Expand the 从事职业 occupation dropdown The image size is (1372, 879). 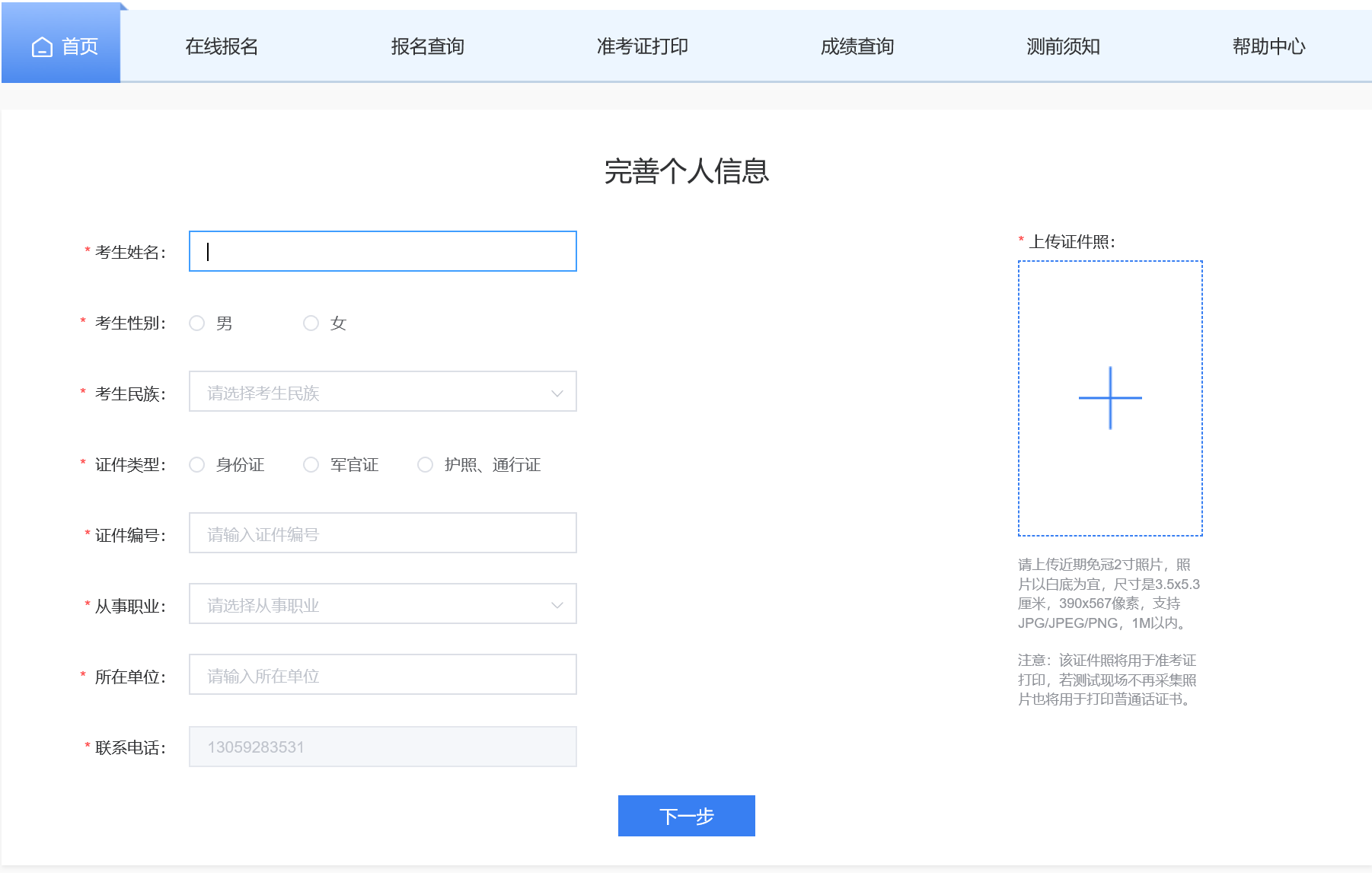pos(373,604)
